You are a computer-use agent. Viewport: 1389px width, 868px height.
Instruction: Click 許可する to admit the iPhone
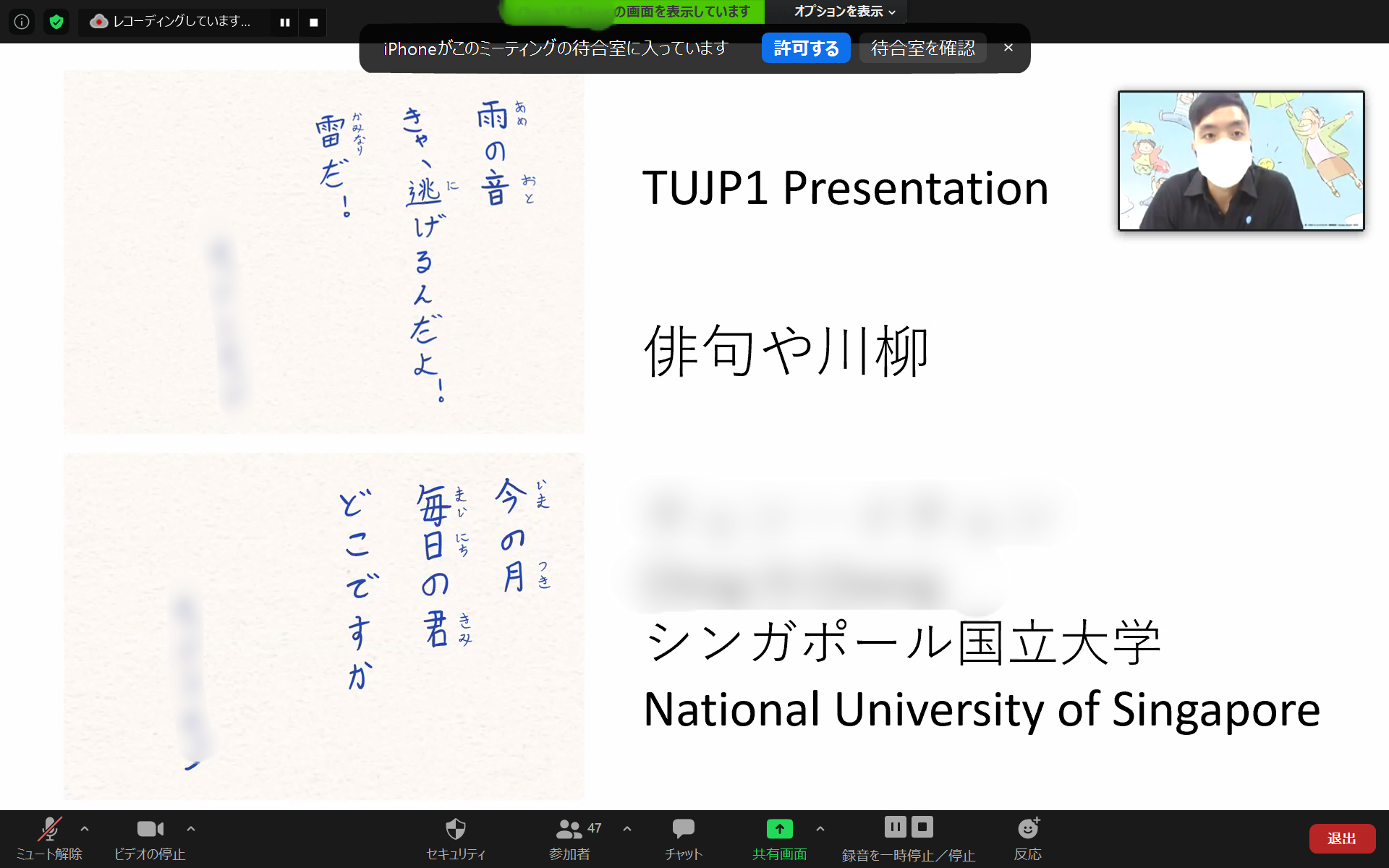(x=806, y=48)
